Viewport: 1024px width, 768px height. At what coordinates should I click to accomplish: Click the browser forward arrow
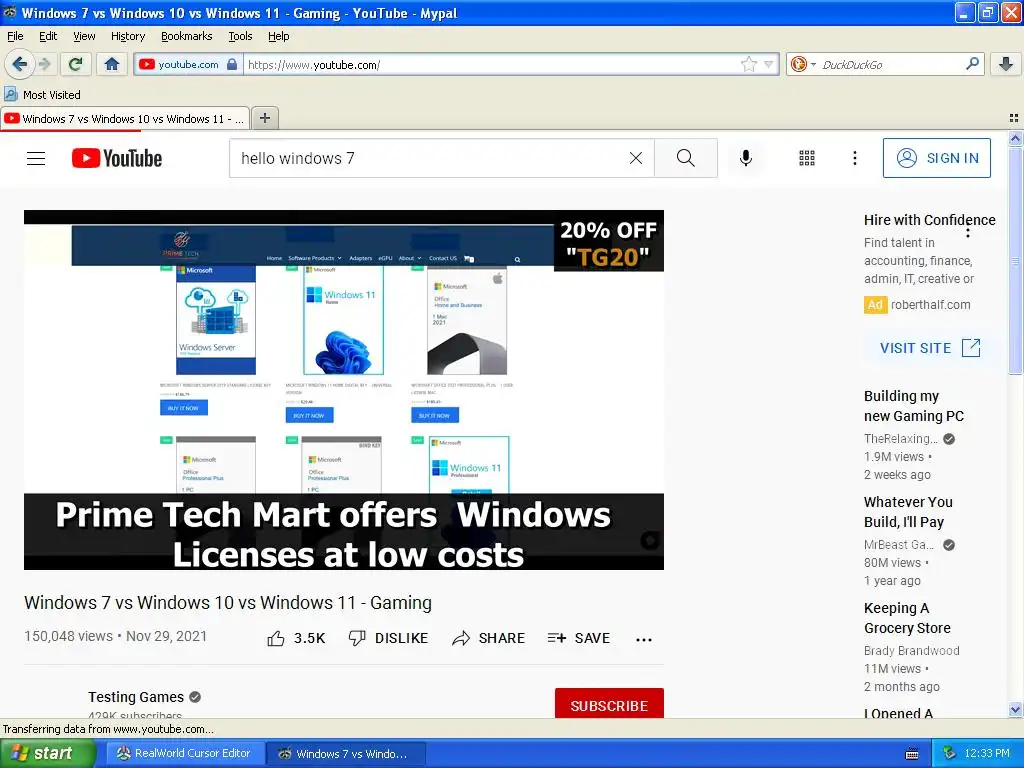coord(44,64)
